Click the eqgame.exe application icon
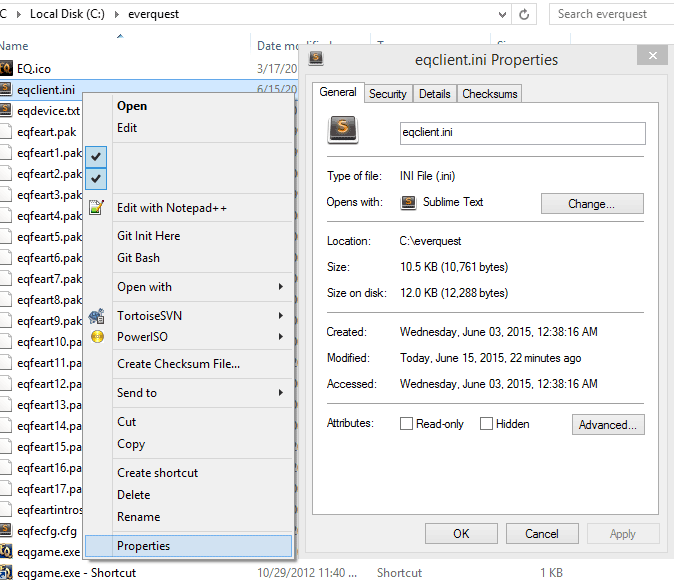The height and width of the screenshot is (581, 674). pos(6,551)
